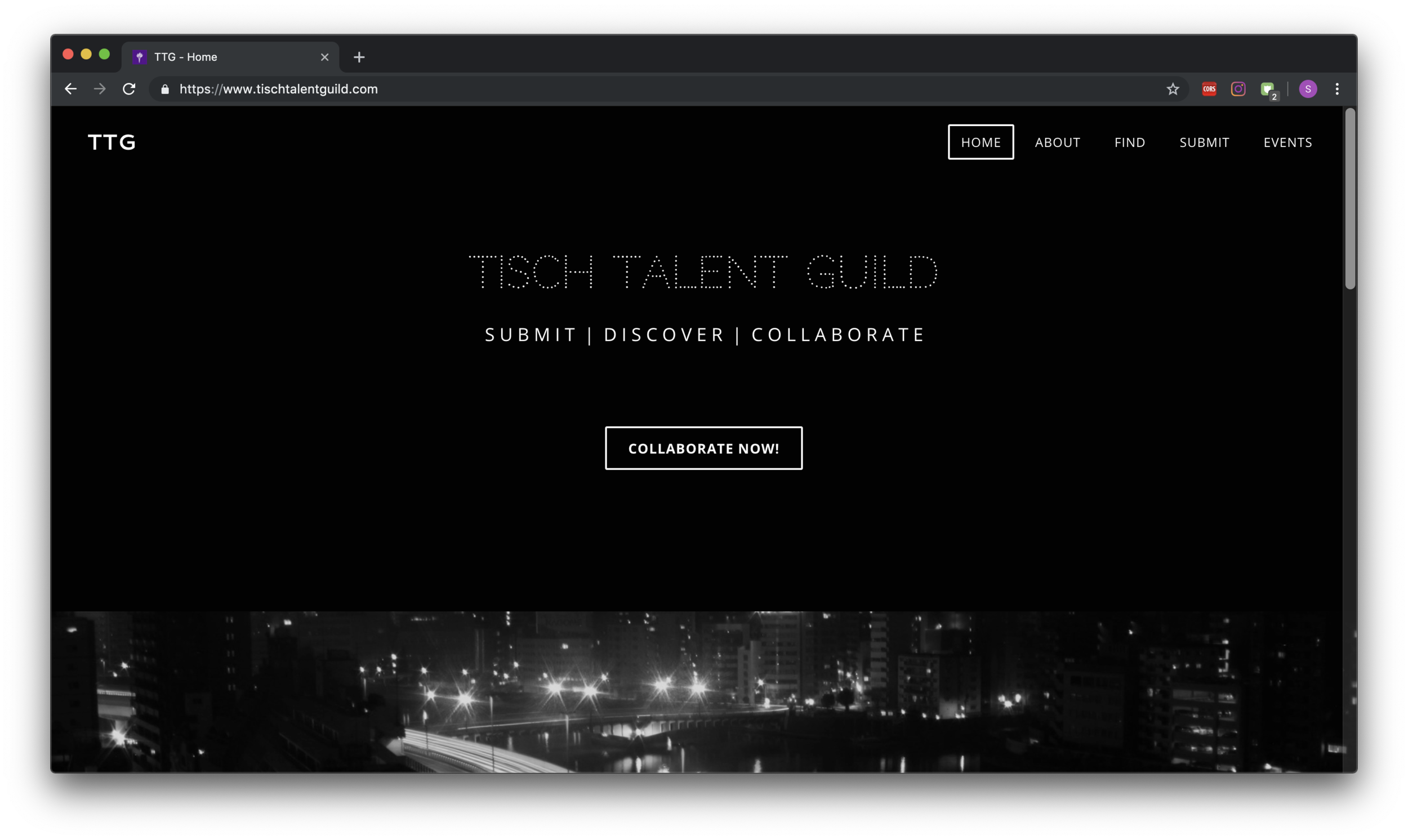The image size is (1408, 840).
Task: Click the red close window button
Action: coord(68,54)
